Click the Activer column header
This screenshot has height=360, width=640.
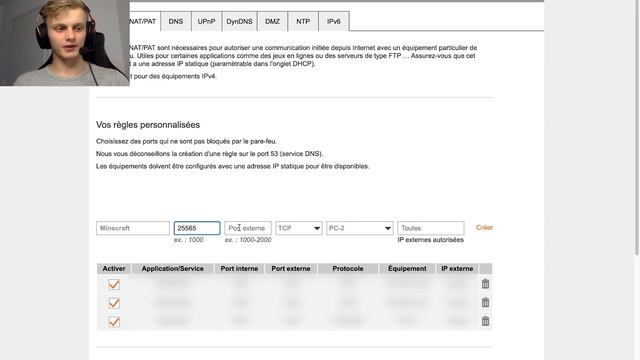(x=114, y=269)
